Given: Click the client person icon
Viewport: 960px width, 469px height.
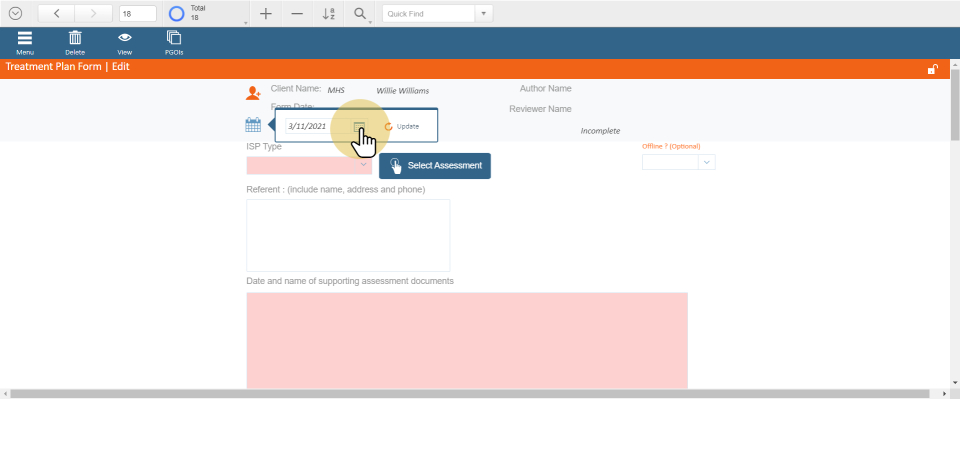Looking at the screenshot, I should [x=253, y=93].
